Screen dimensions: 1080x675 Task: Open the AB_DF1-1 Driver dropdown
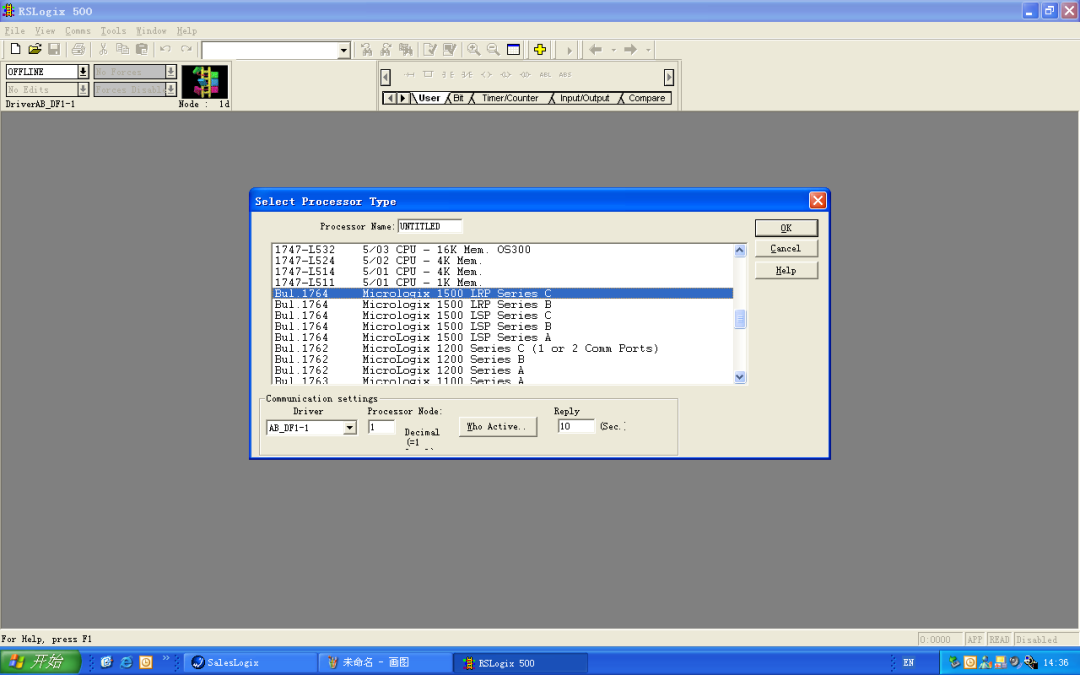click(350, 428)
